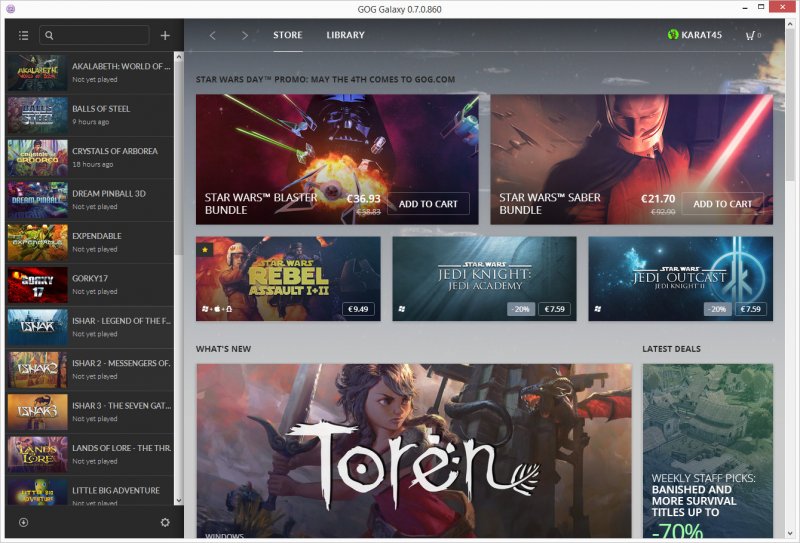The image size is (800, 543).
Task: Click Windows icon on Jedi Outcast card
Action: click(597, 309)
